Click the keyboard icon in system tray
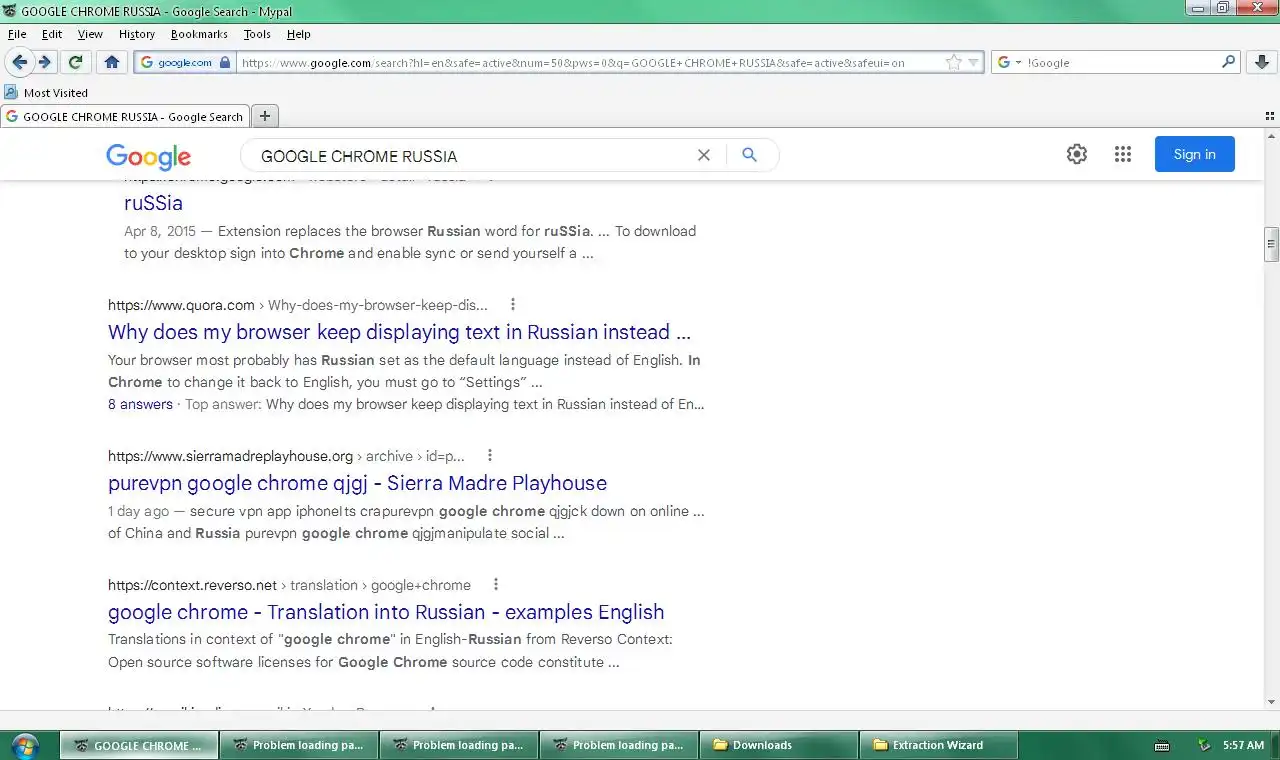Image resolution: width=1280 pixels, height=760 pixels. tap(1162, 745)
